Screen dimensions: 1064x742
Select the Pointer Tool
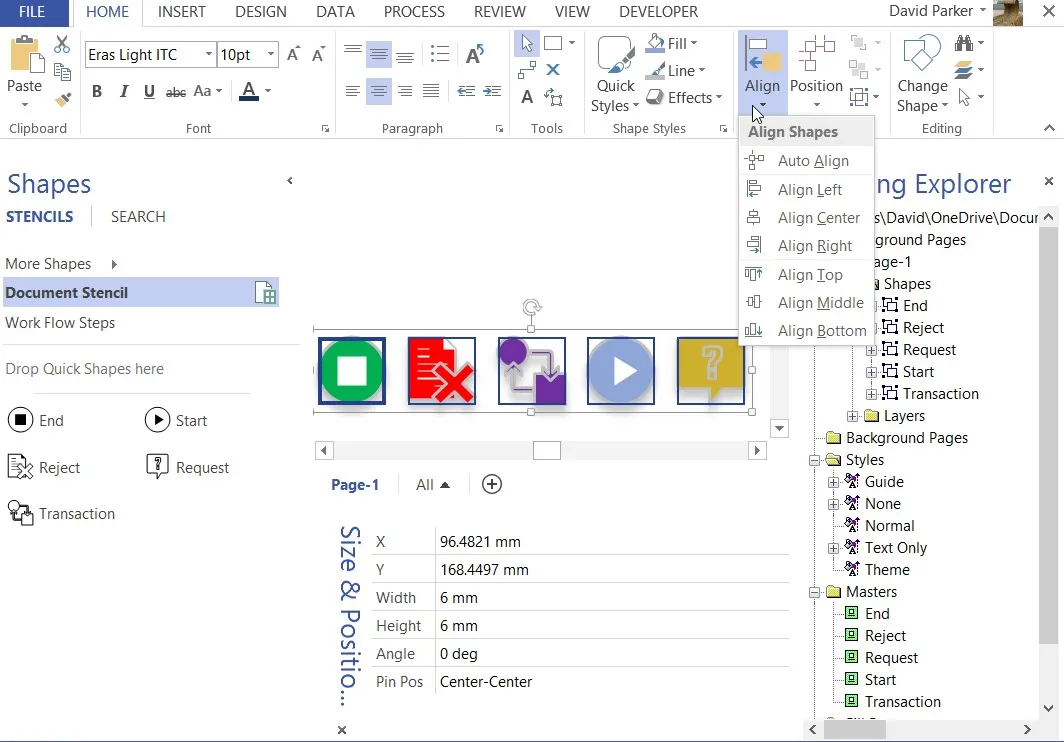(x=527, y=43)
